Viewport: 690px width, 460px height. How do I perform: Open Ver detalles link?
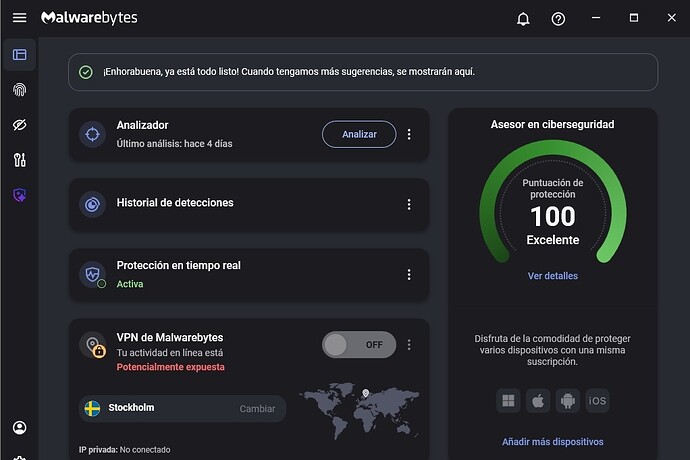tap(553, 276)
